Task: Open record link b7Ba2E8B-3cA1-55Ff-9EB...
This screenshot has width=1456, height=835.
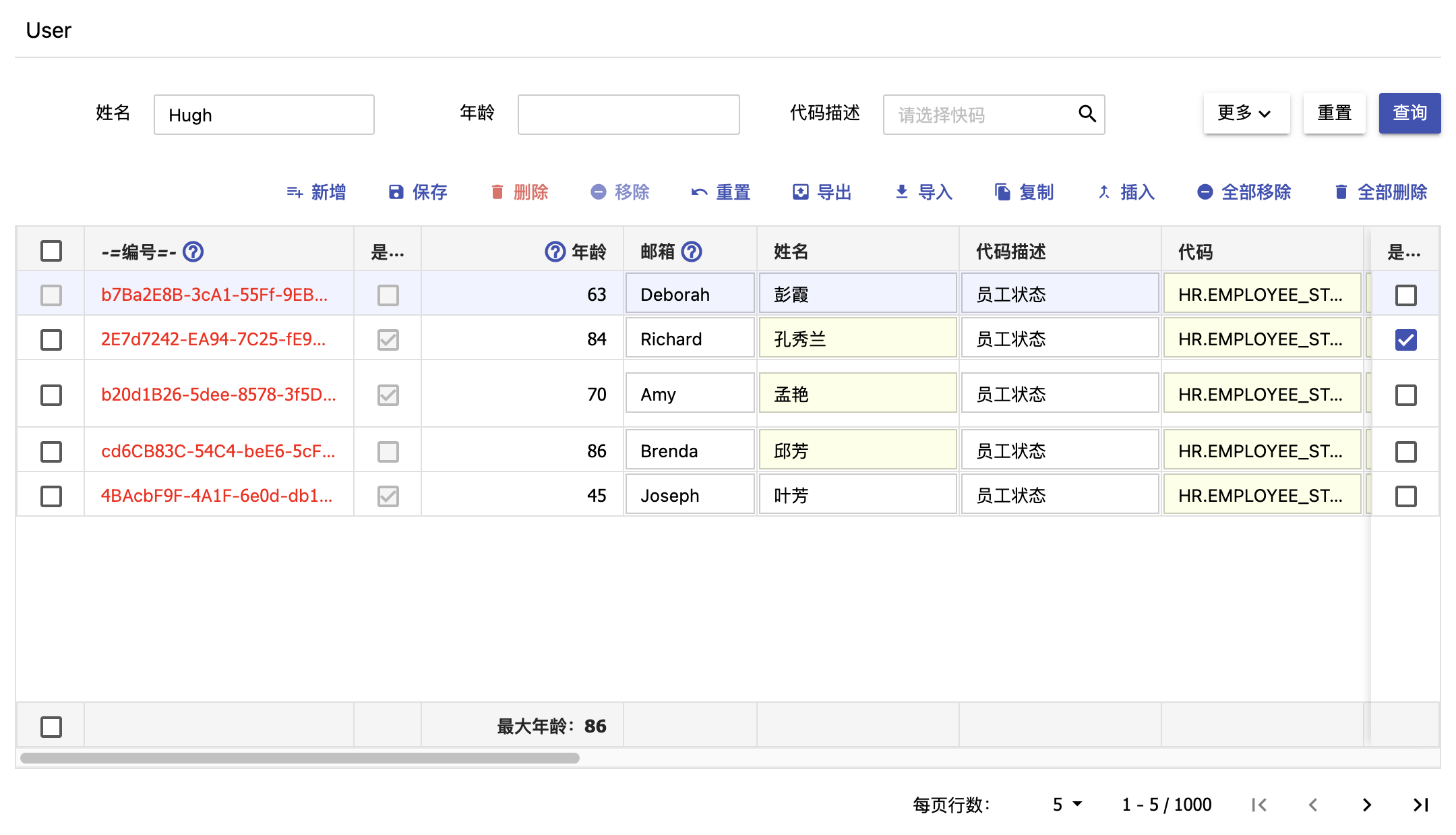Action: tap(214, 295)
